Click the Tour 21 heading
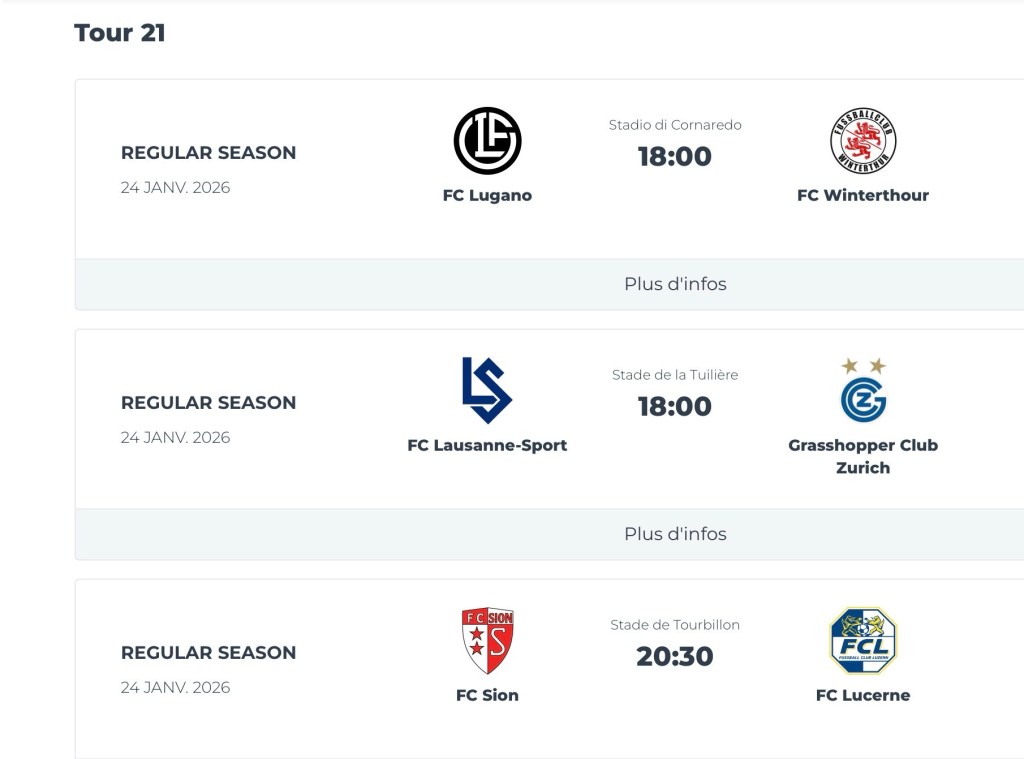The height and width of the screenshot is (759, 1024). point(120,33)
